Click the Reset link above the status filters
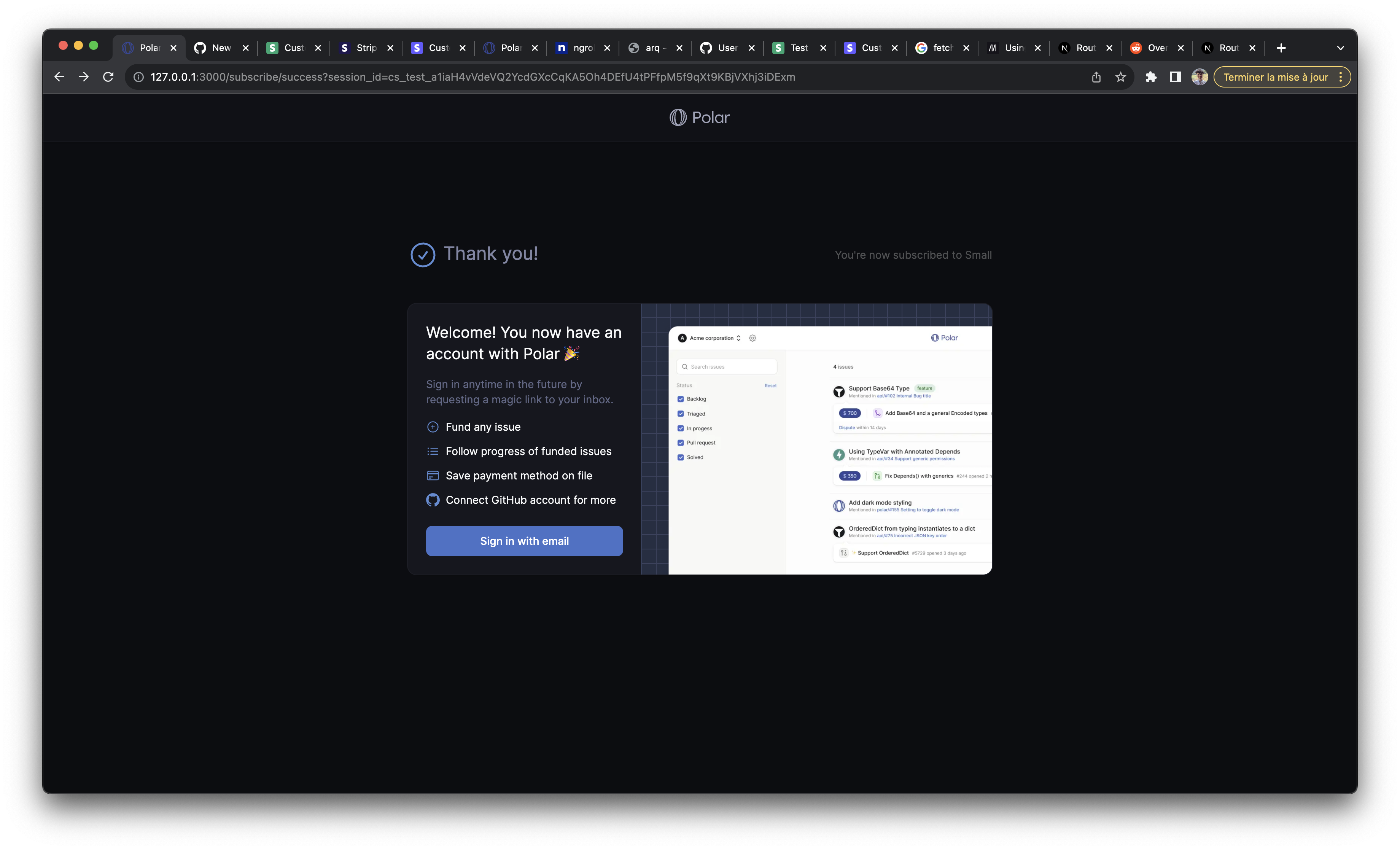Image resolution: width=1400 pixels, height=850 pixels. 770,385
